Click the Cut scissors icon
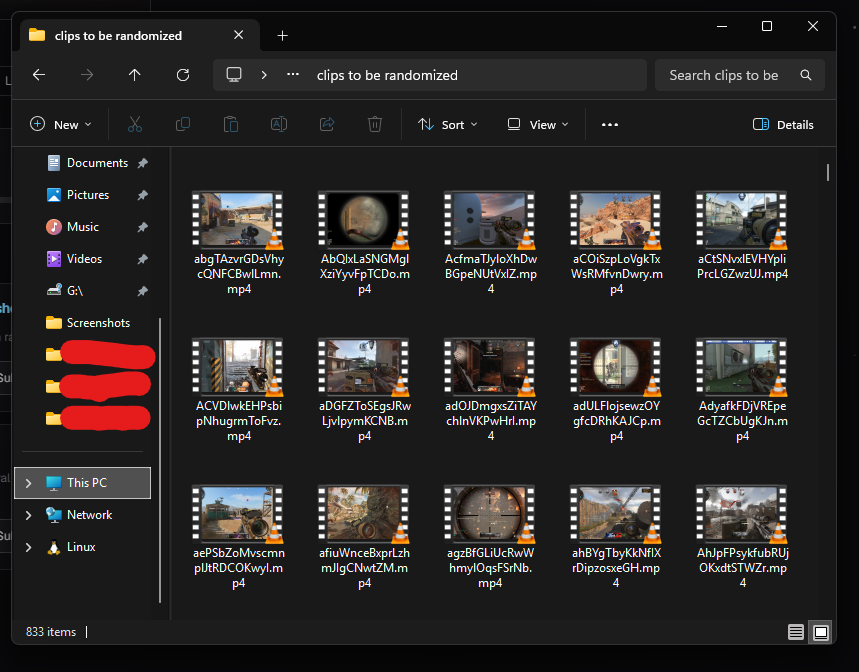The width and height of the screenshot is (859, 672). (135, 124)
